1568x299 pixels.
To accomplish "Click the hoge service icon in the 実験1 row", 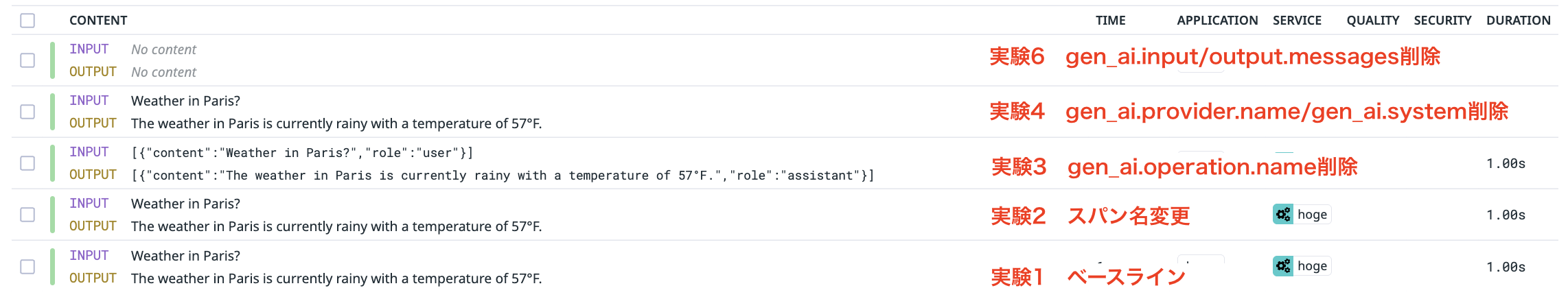I will coord(1282,266).
